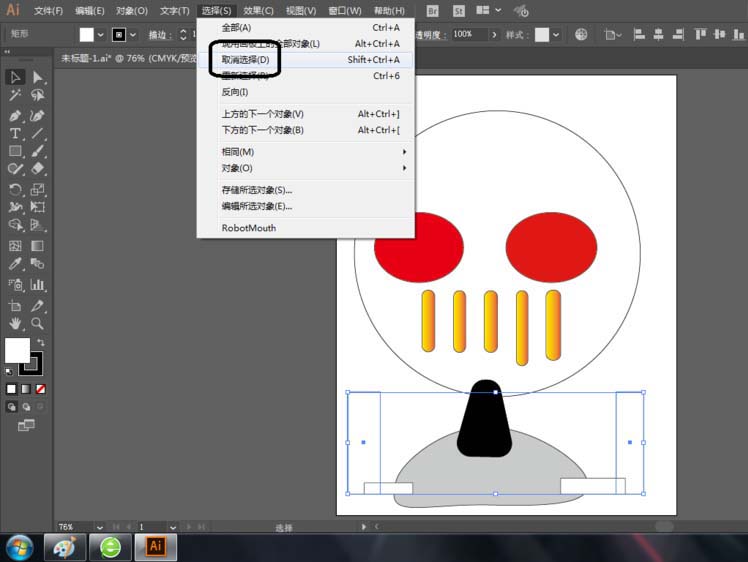Select the Eyedropper tool
The image size is (748, 562).
15,263
